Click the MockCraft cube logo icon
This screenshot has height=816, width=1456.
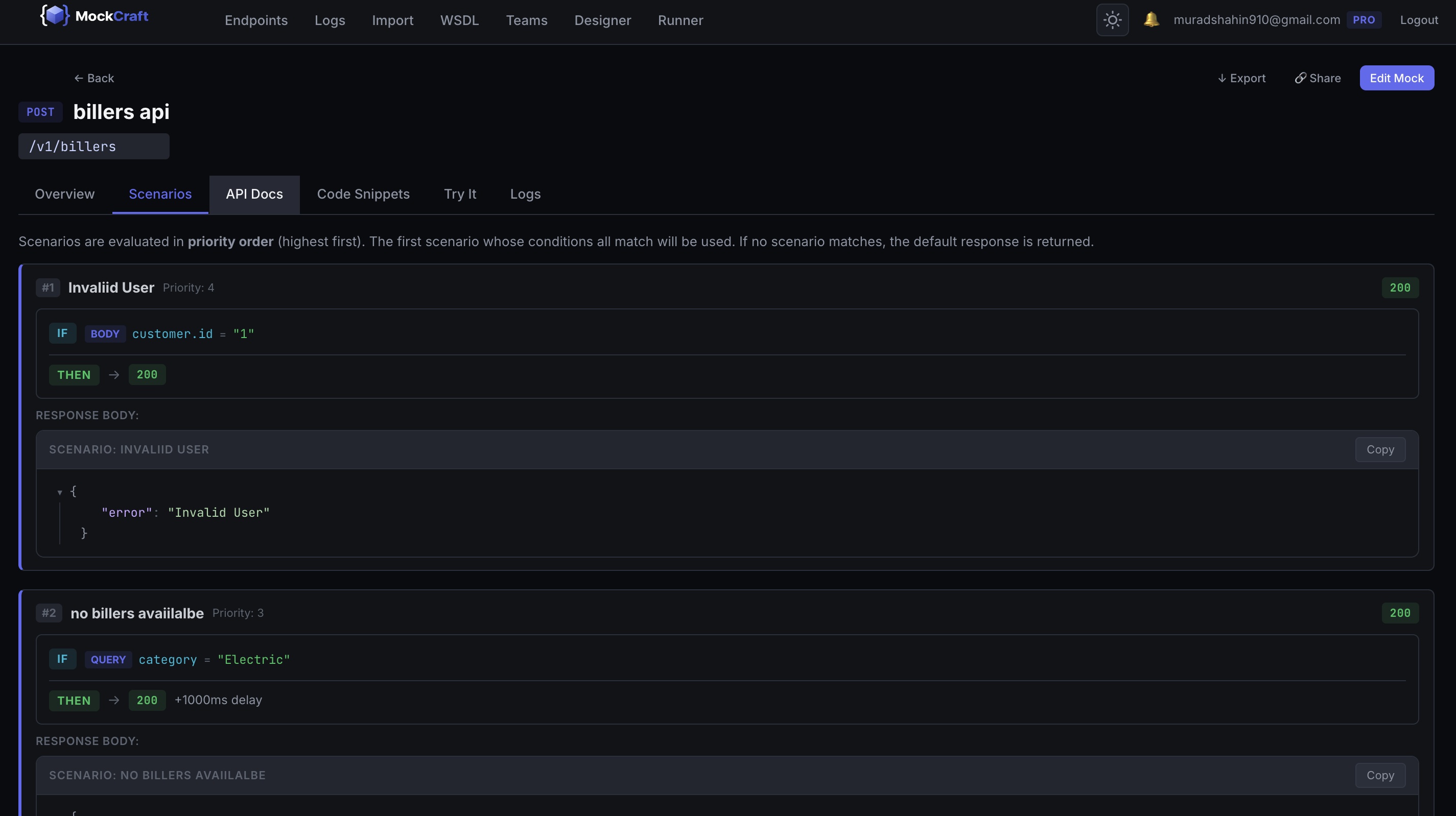pyautogui.click(x=55, y=15)
